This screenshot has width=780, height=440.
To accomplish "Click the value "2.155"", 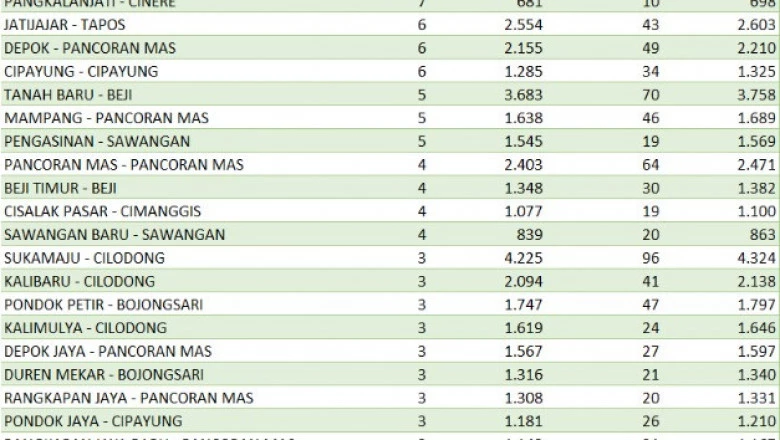I will click(523, 48).
